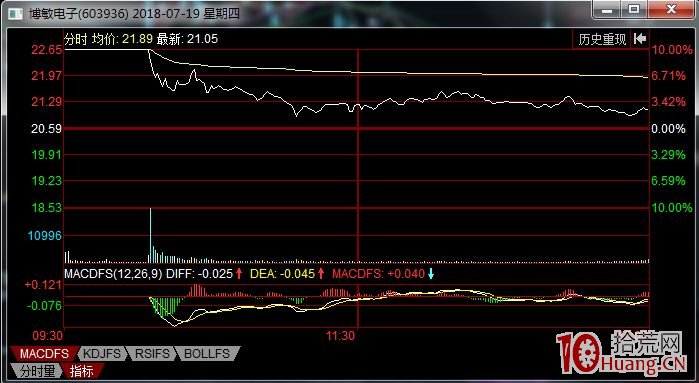Click the 10.00% upper limit label
Image resolution: width=699 pixels, height=383 pixels.
tap(672, 50)
